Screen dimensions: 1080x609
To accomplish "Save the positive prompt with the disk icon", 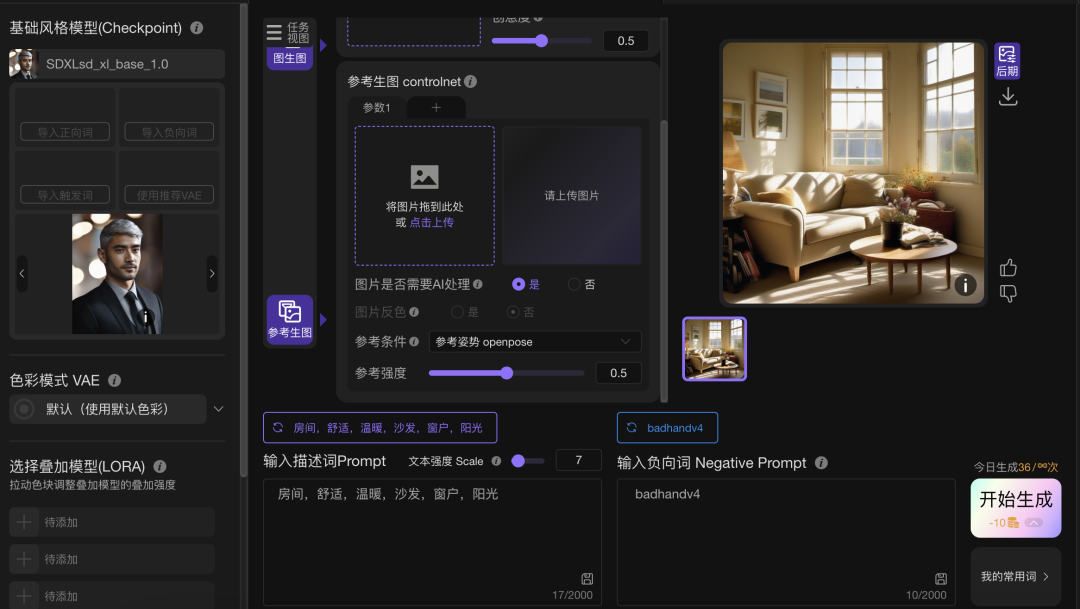I will coord(587,579).
